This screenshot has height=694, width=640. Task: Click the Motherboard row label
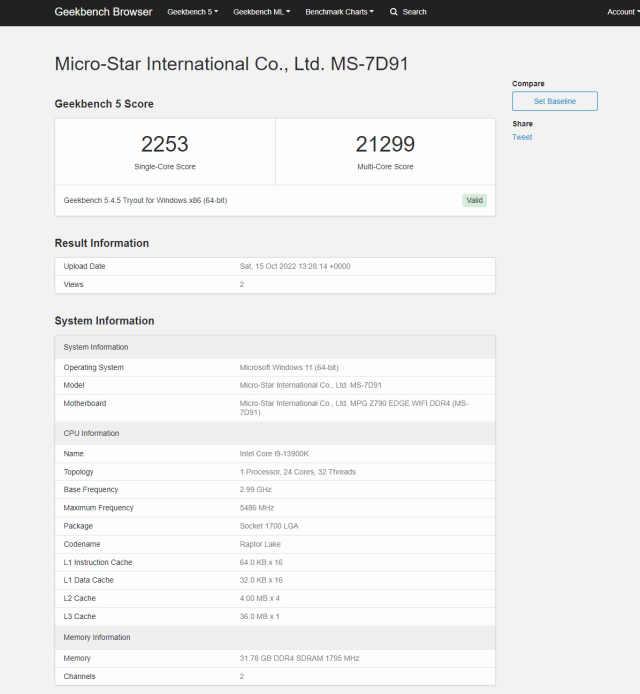pos(85,404)
